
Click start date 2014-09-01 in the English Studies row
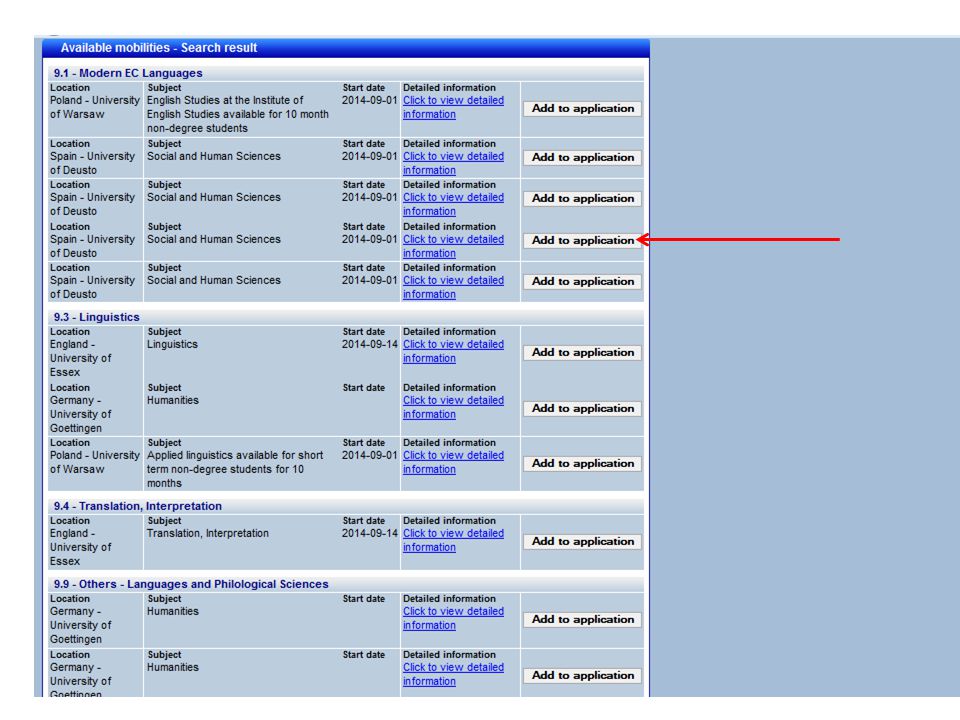[370, 100]
